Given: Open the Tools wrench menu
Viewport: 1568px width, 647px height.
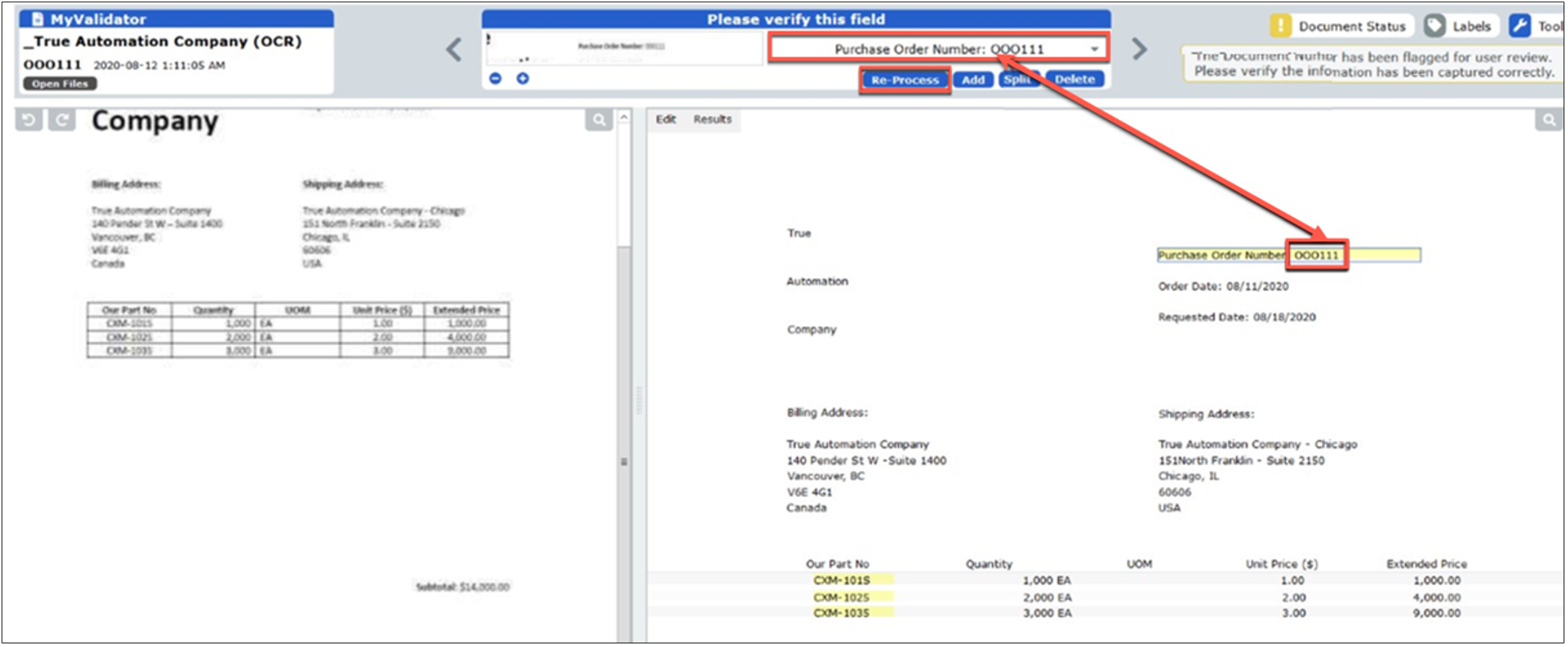Looking at the screenshot, I should 1535,26.
